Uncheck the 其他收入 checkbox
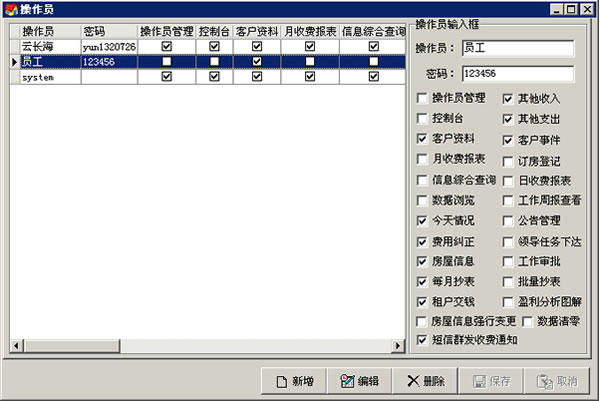Viewport: 600px width, 401px height. click(x=508, y=99)
